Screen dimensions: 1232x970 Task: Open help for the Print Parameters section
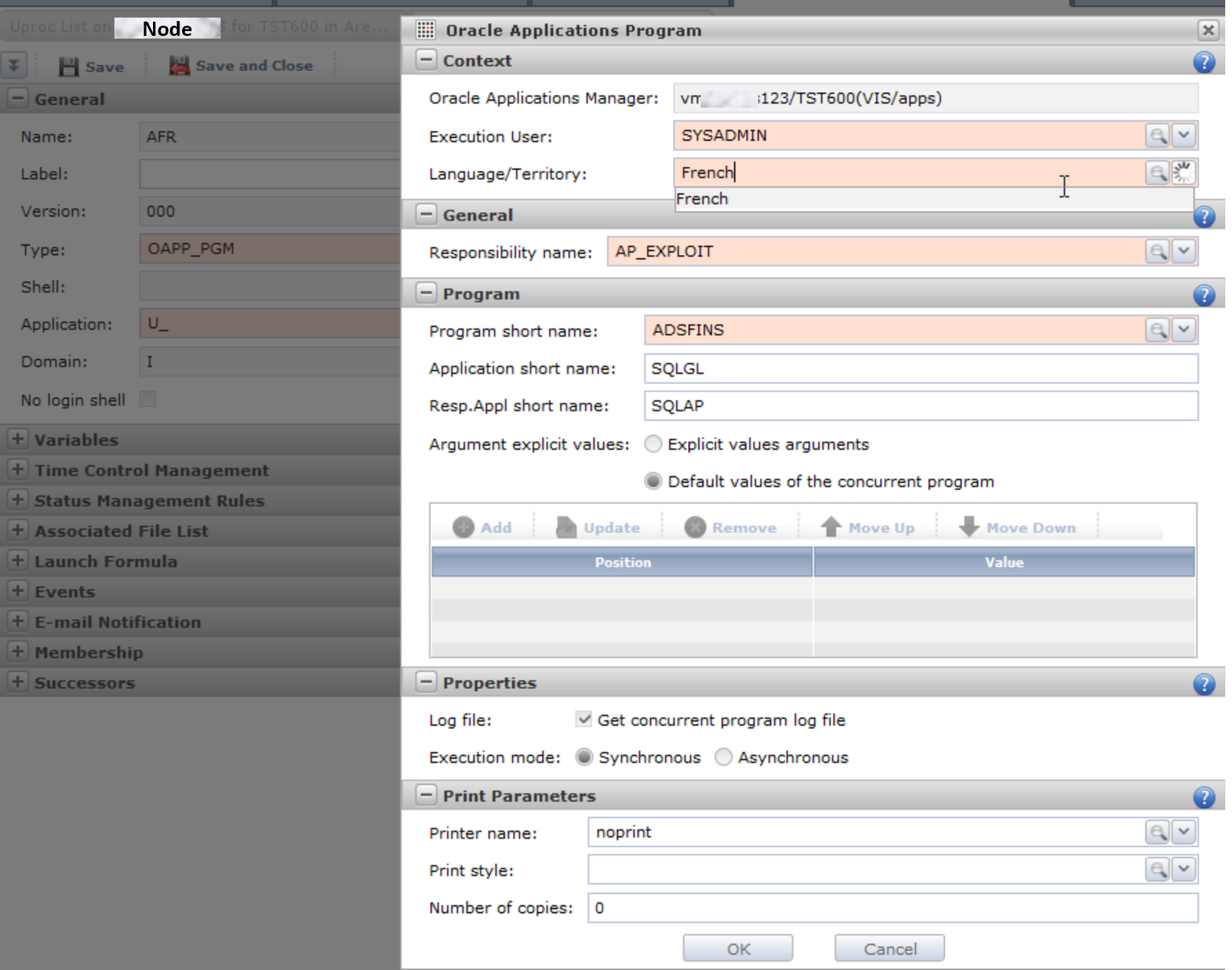coord(1204,797)
